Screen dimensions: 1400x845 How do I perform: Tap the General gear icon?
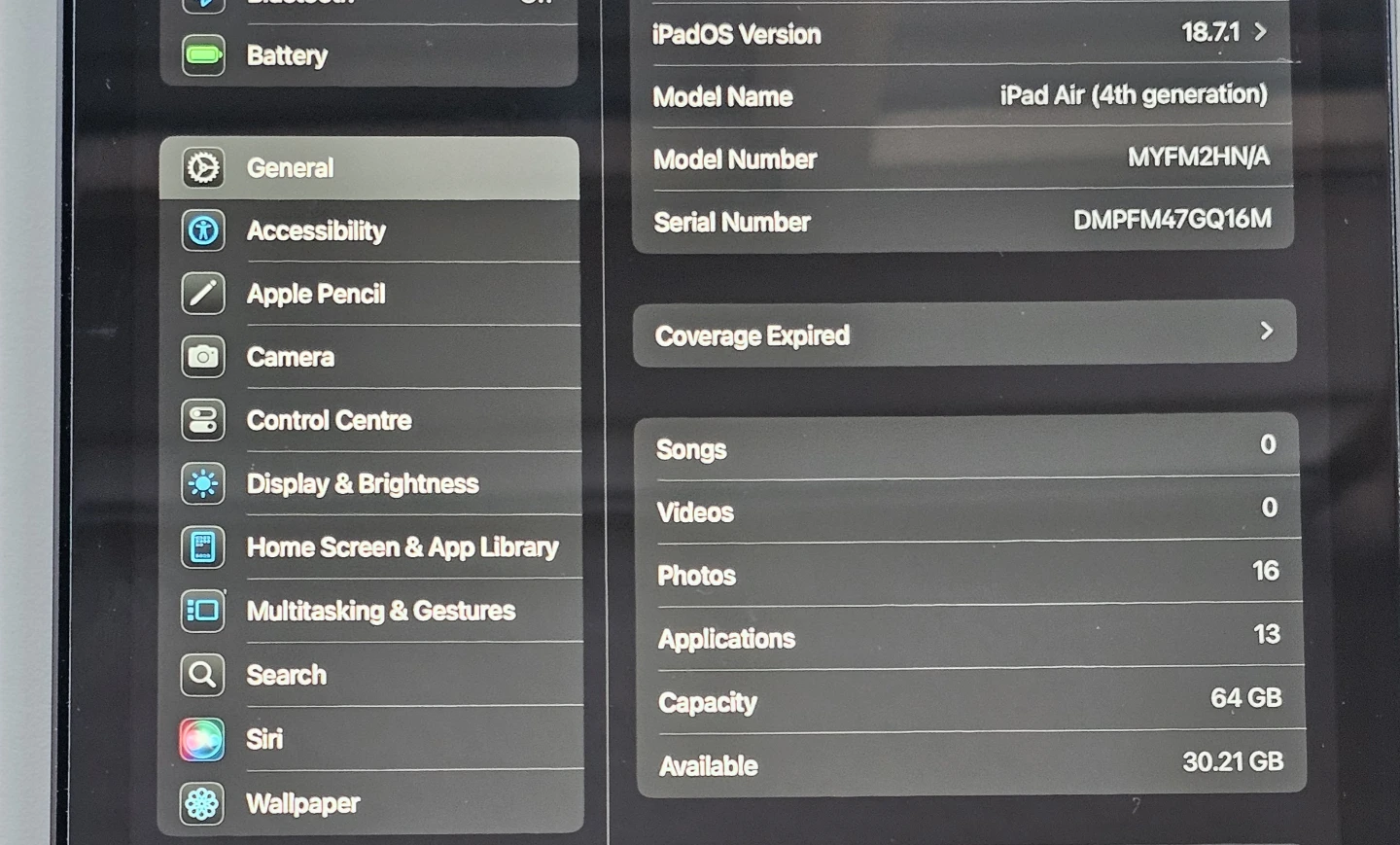pos(203,168)
